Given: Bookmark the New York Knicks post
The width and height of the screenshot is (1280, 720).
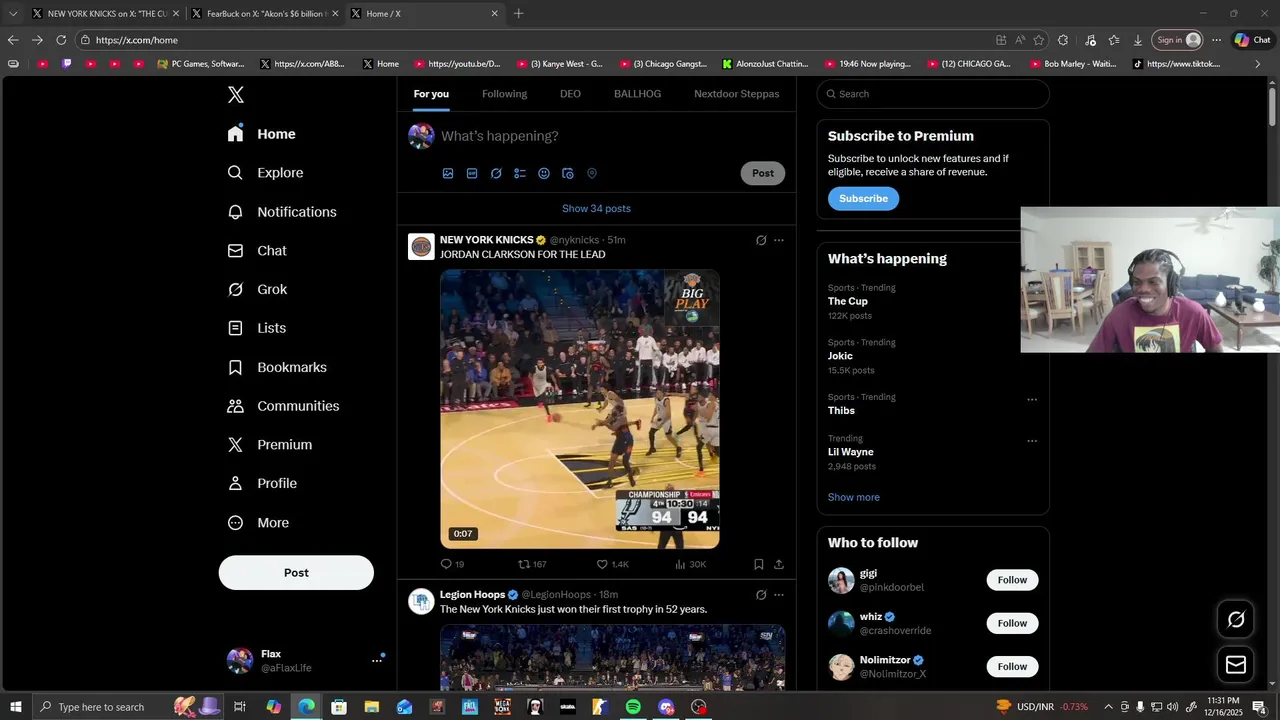Looking at the screenshot, I should click(x=759, y=564).
